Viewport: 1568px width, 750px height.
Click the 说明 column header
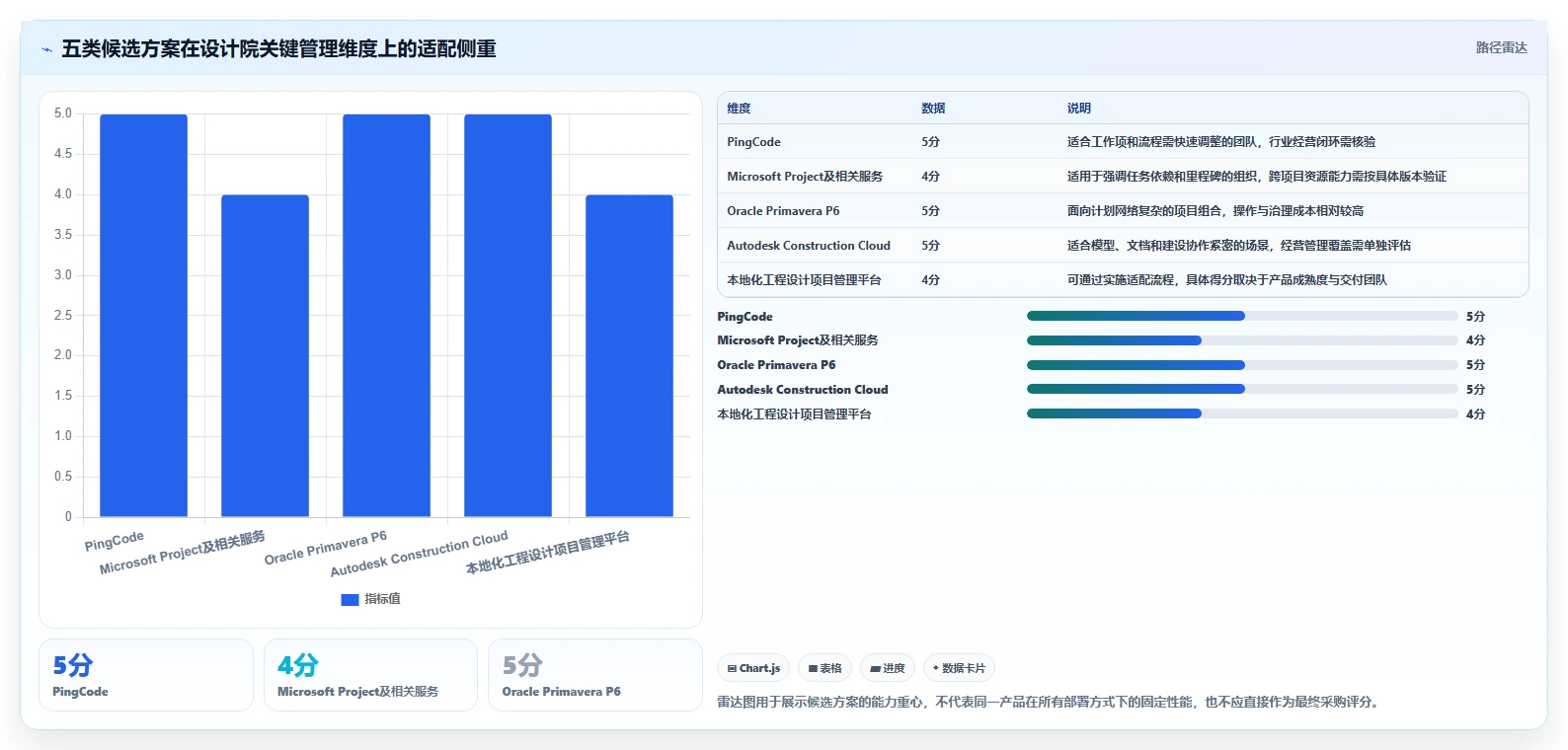(1078, 109)
